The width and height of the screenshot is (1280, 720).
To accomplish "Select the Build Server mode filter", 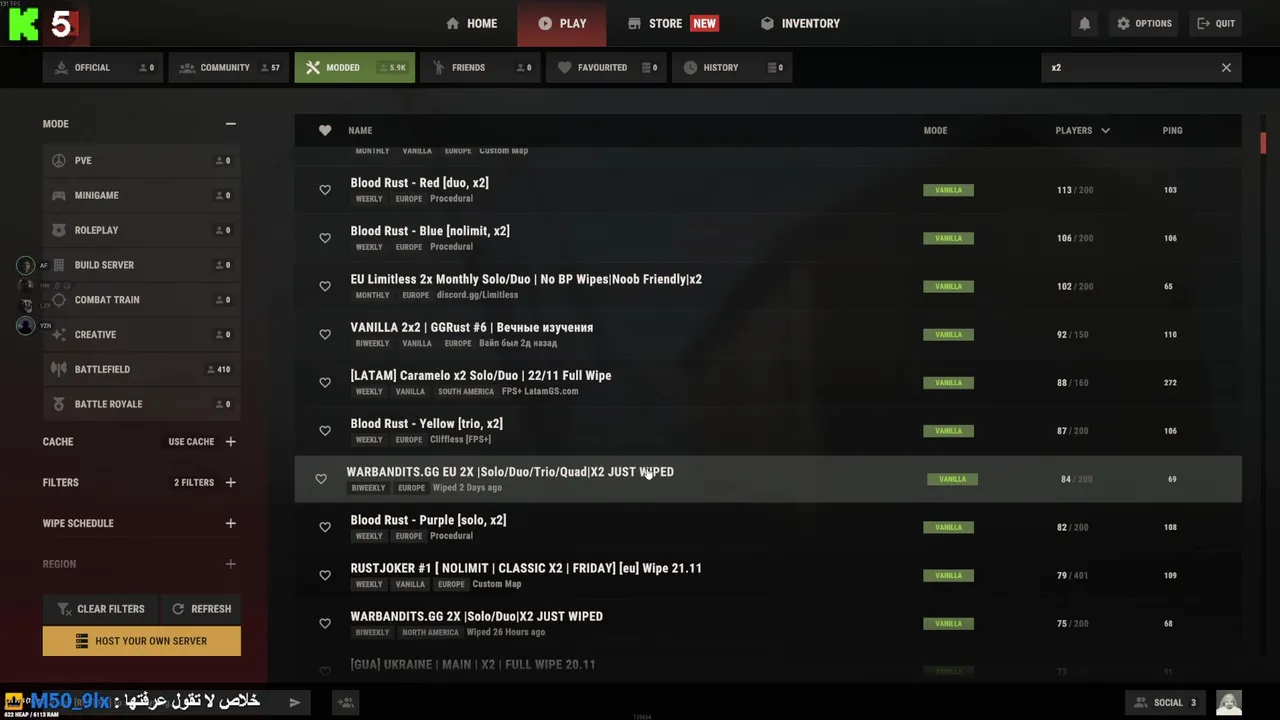I will (141, 265).
